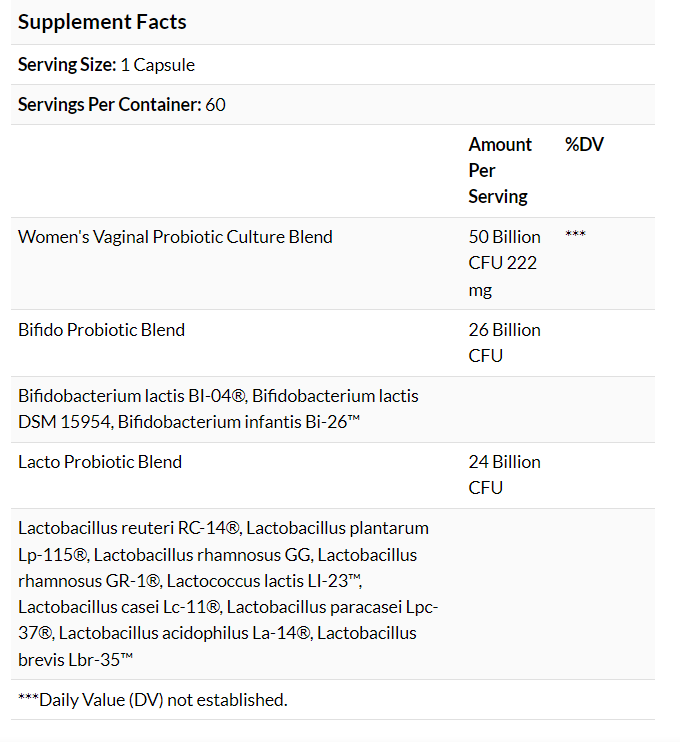The height and width of the screenshot is (742, 680).
Task: Click the 26 Billion CFU amount
Action: [x=504, y=342]
